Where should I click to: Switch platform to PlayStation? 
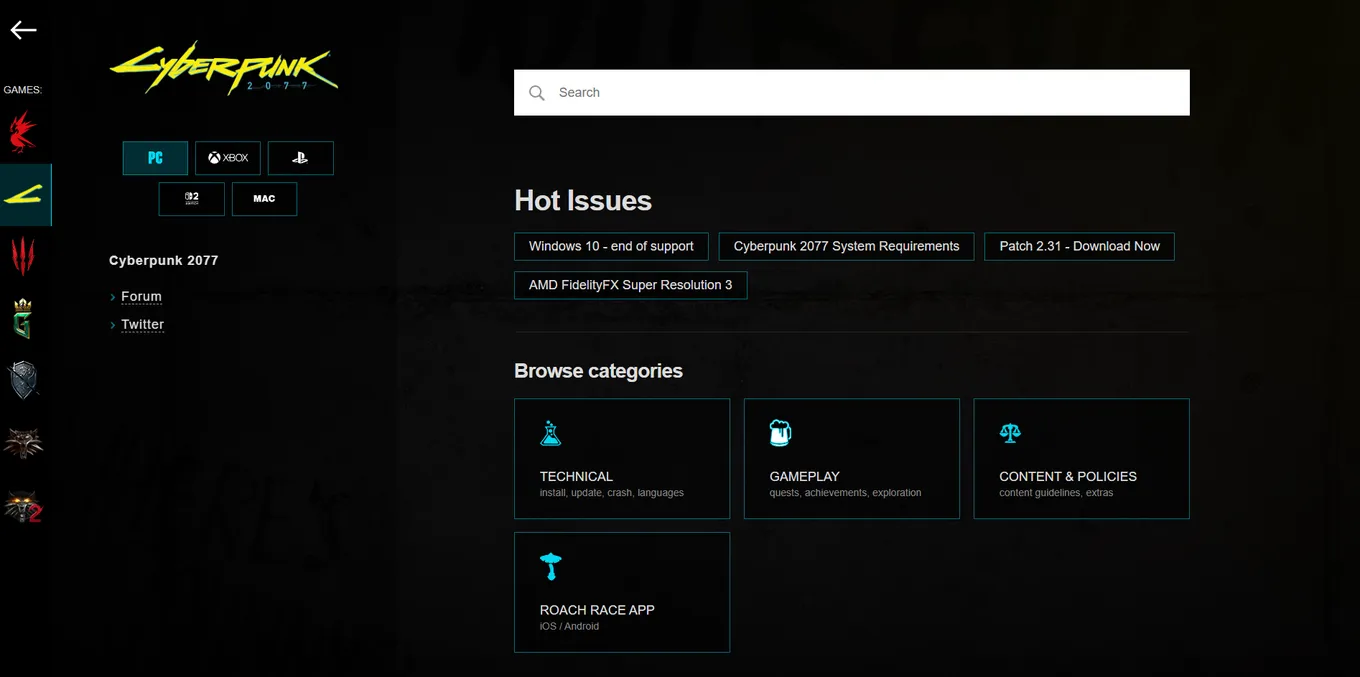pyautogui.click(x=301, y=158)
